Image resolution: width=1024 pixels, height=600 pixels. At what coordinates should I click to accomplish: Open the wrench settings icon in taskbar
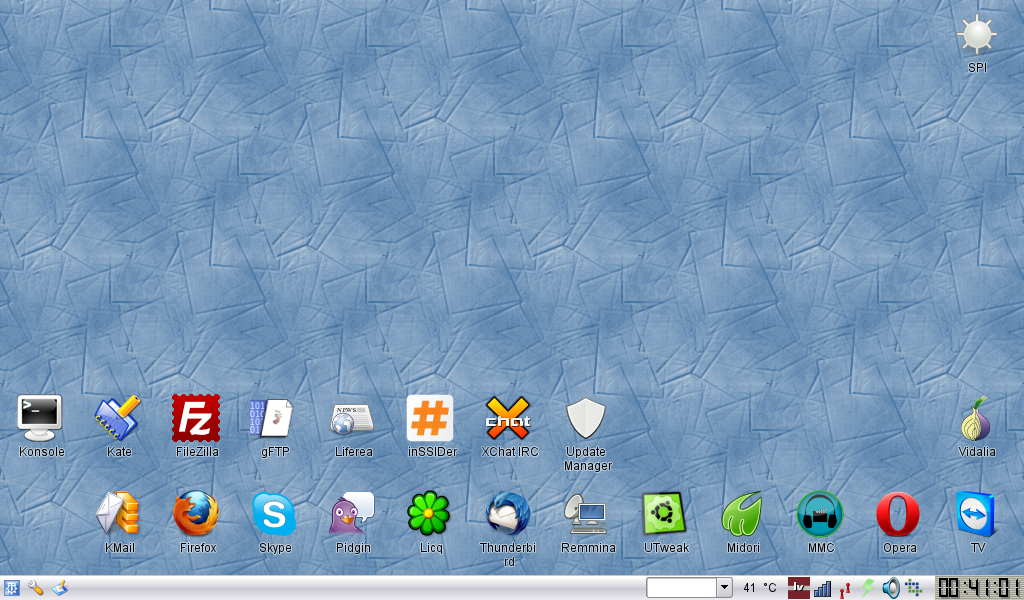pos(36,588)
